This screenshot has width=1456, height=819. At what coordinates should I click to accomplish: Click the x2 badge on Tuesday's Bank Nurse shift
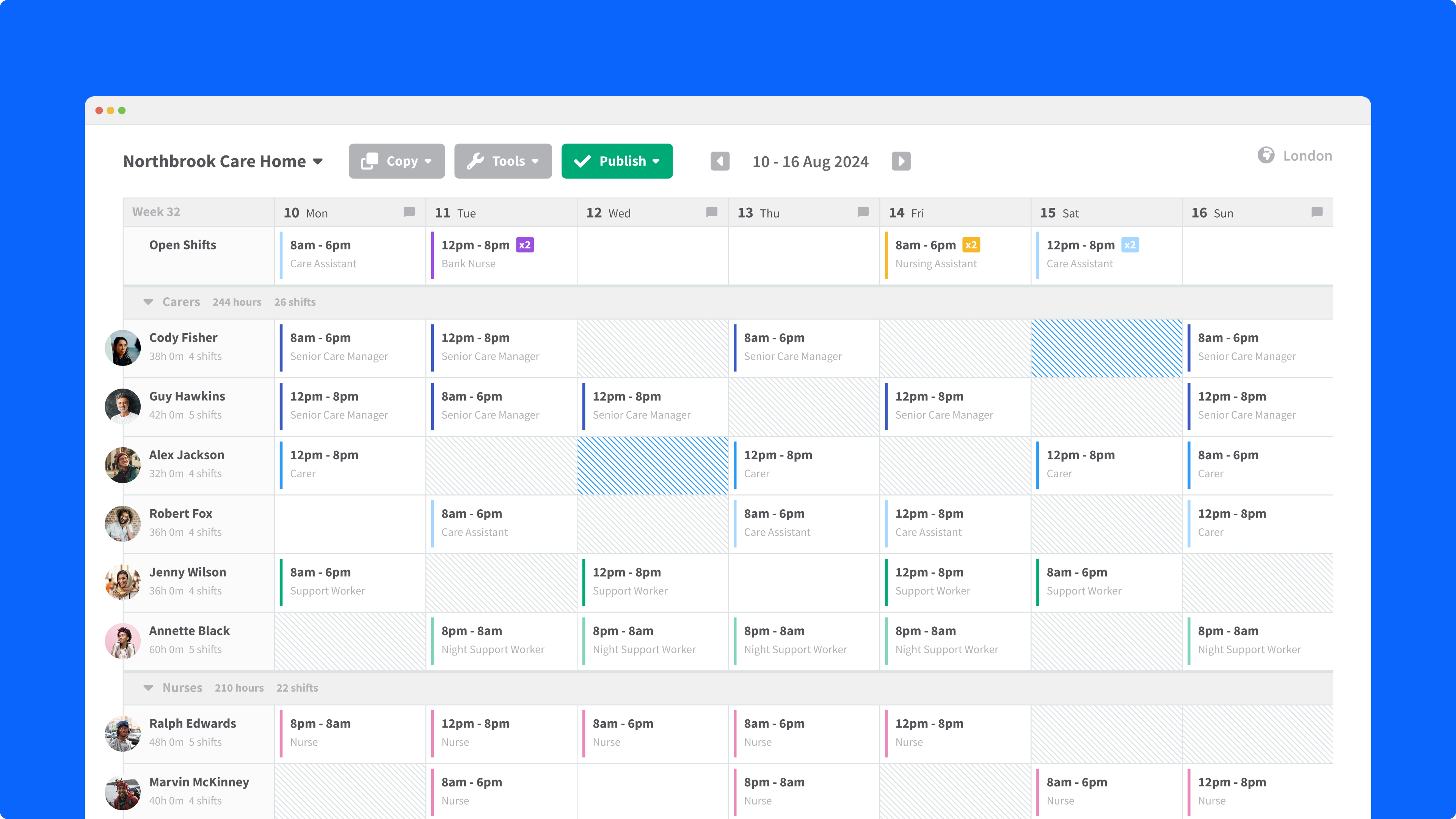526,245
